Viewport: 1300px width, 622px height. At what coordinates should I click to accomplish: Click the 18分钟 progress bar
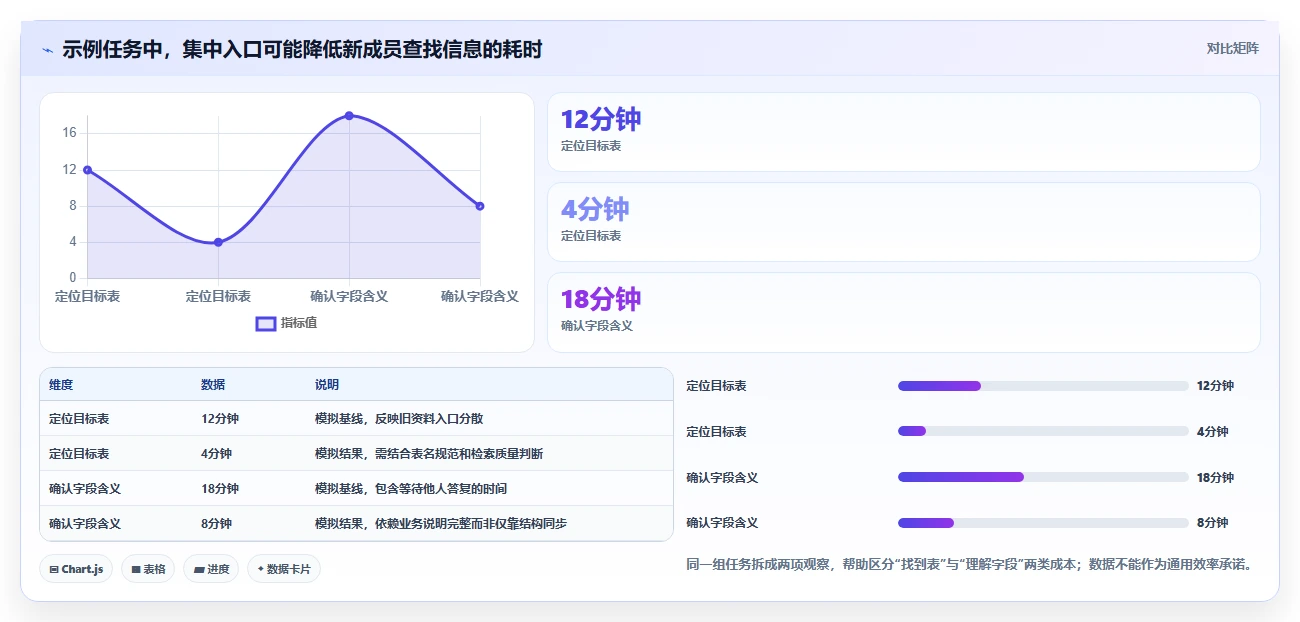click(1043, 477)
